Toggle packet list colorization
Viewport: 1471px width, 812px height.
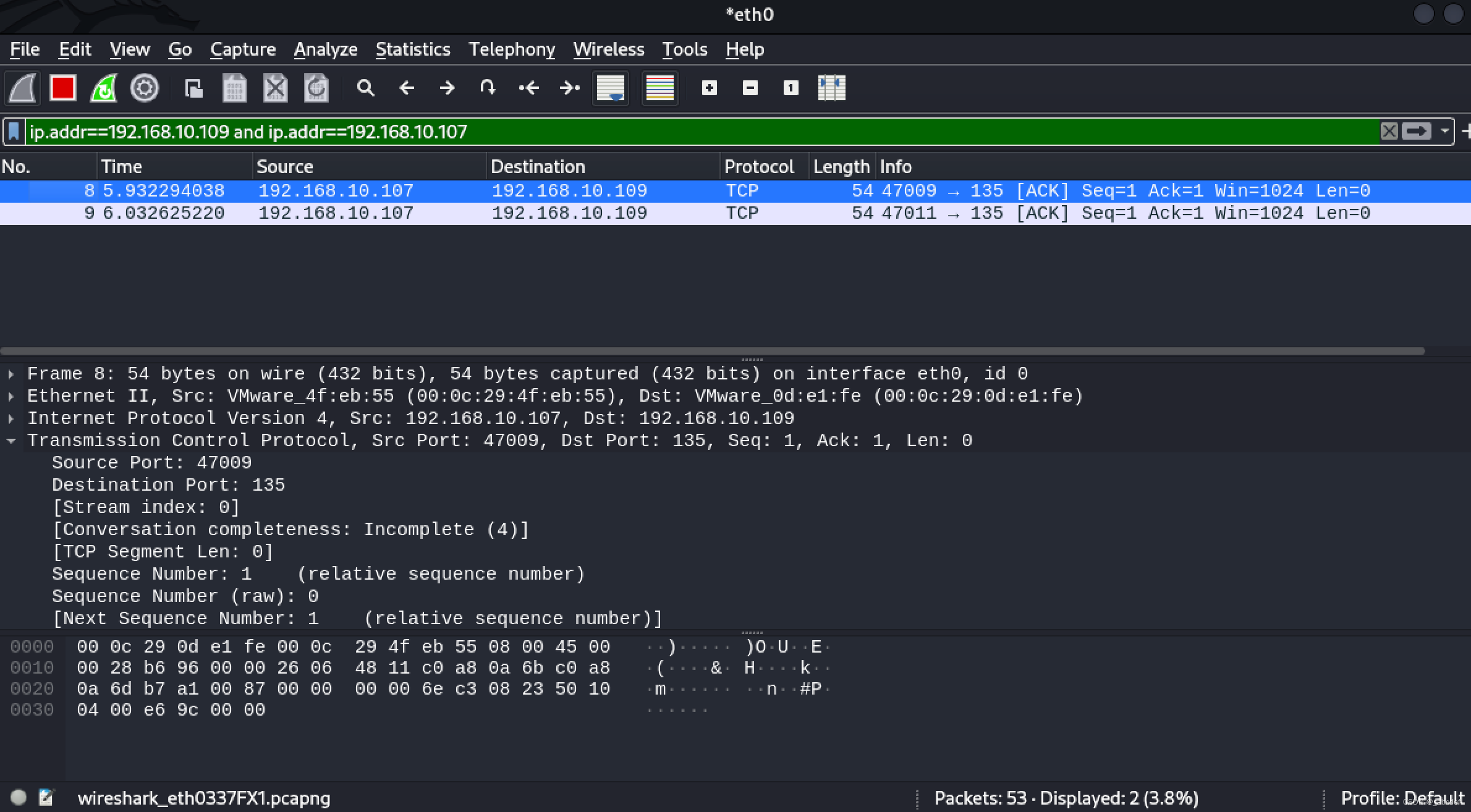[x=659, y=88]
